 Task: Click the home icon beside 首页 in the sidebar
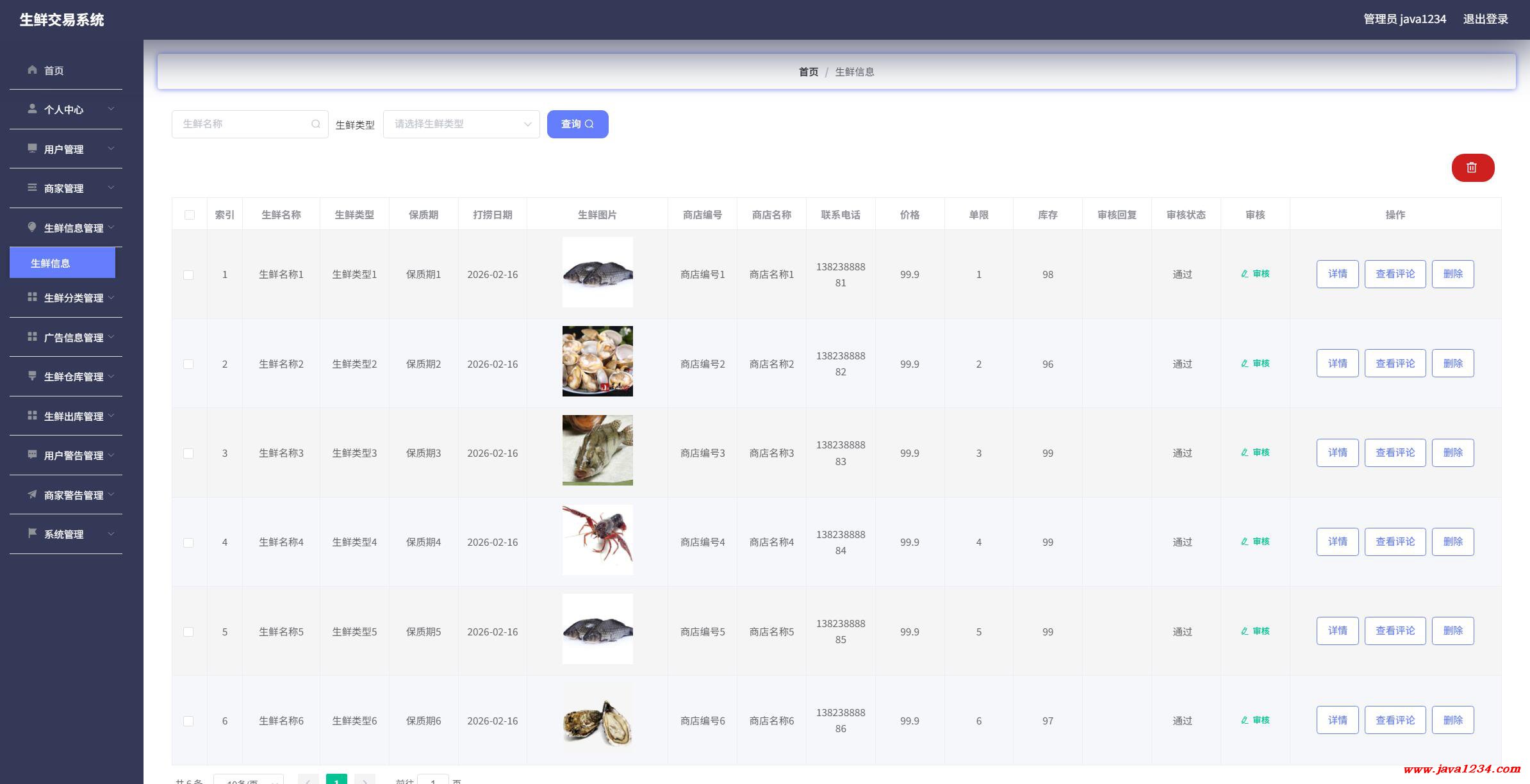32,70
